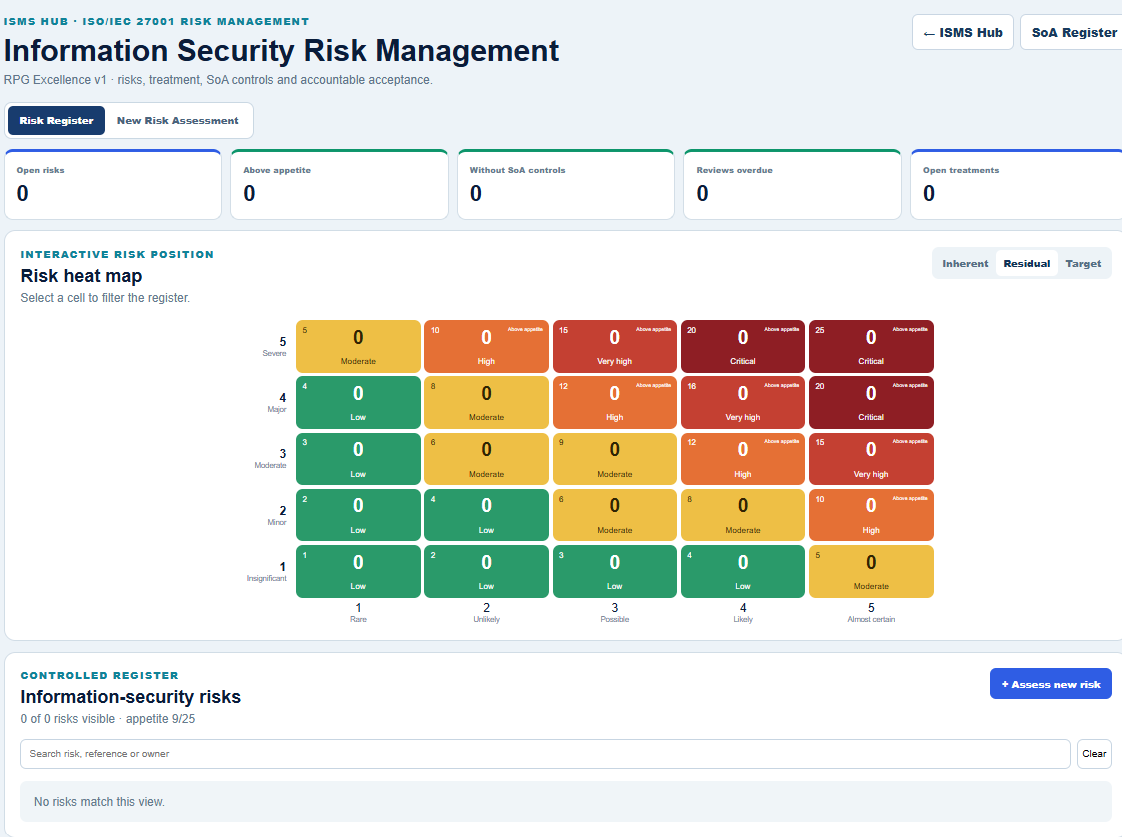This screenshot has height=837, width=1122.
Task: Select cell Major impact, Possible (12 High)
Action: coord(615,403)
